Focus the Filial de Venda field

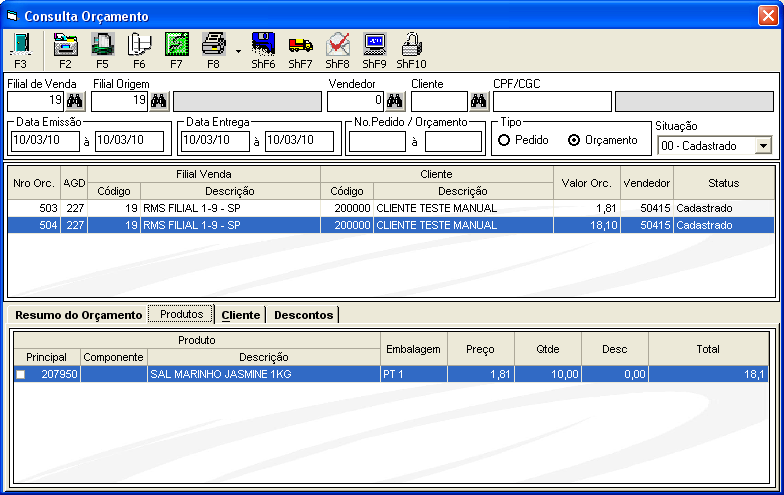click(x=36, y=102)
